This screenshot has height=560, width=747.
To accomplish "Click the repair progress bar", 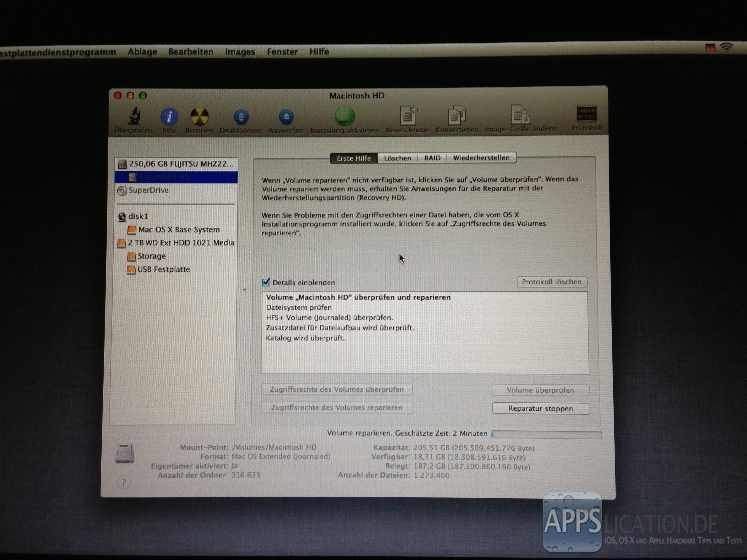I will pyautogui.click(x=546, y=434).
